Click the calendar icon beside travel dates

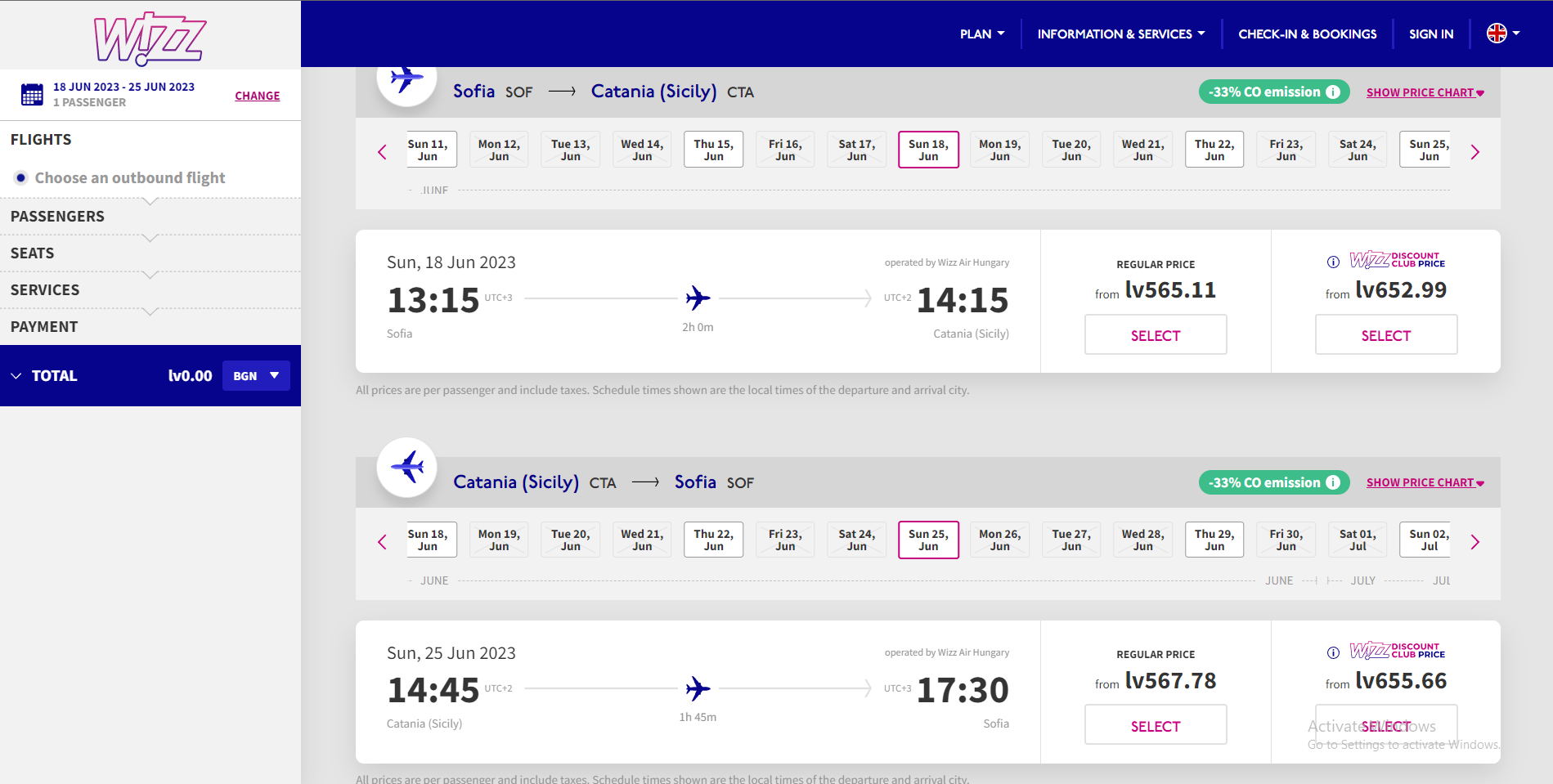tap(32, 94)
